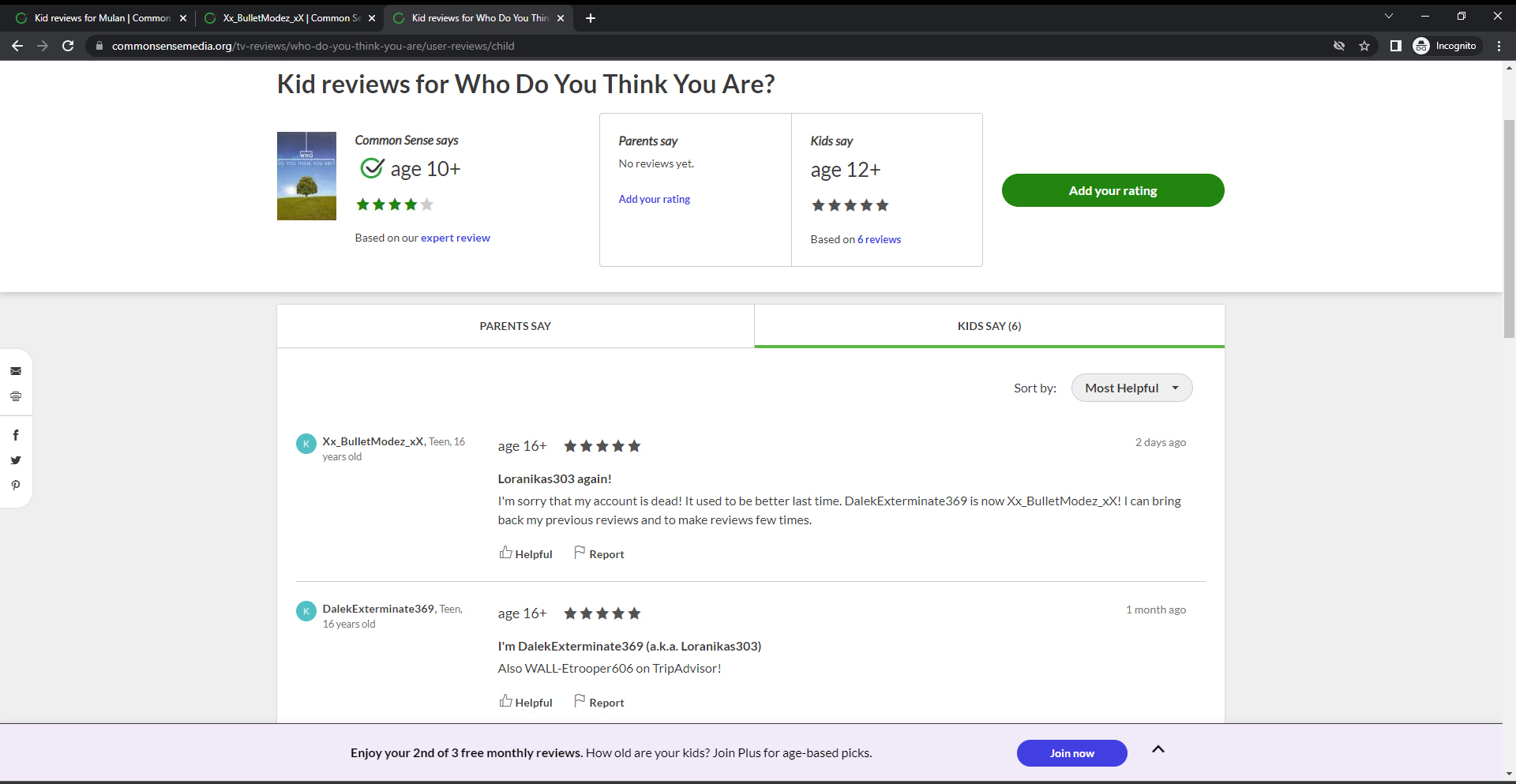Click the Who Do You Think You Are poster
The width and height of the screenshot is (1516, 784).
306,176
